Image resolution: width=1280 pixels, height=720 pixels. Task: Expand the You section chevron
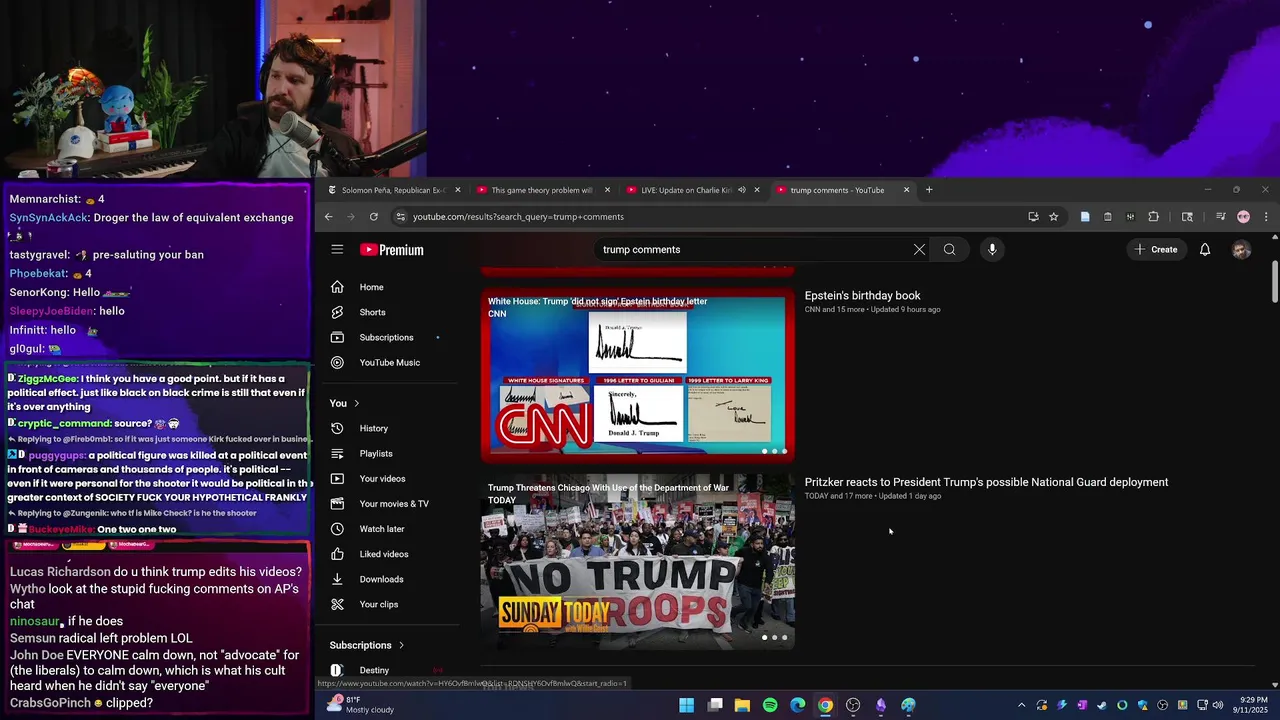(x=356, y=403)
